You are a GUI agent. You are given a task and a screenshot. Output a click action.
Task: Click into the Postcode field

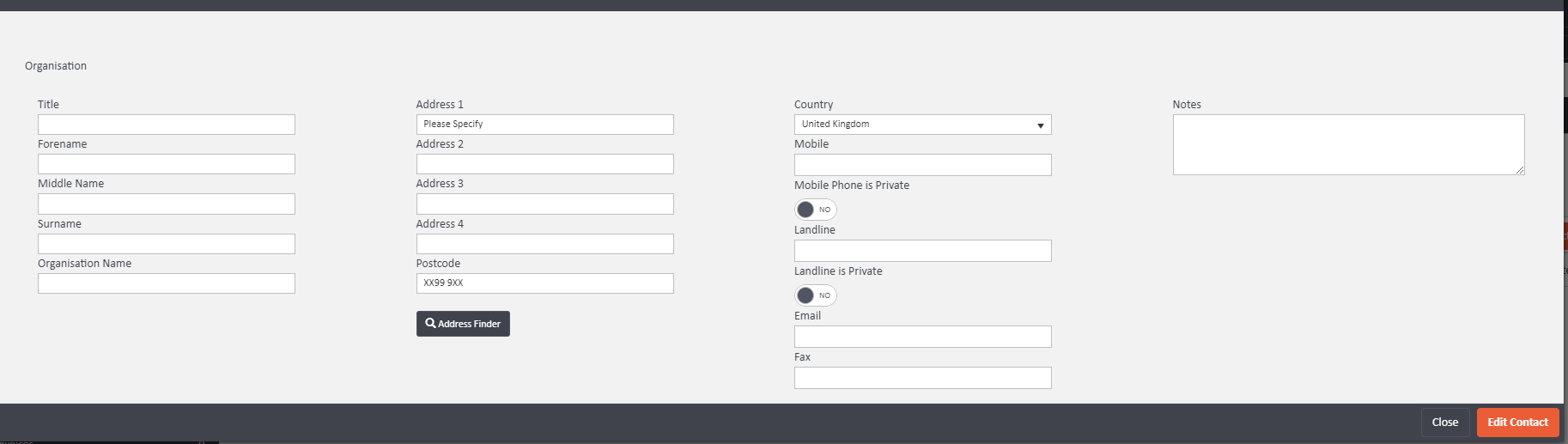pos(544,283)
